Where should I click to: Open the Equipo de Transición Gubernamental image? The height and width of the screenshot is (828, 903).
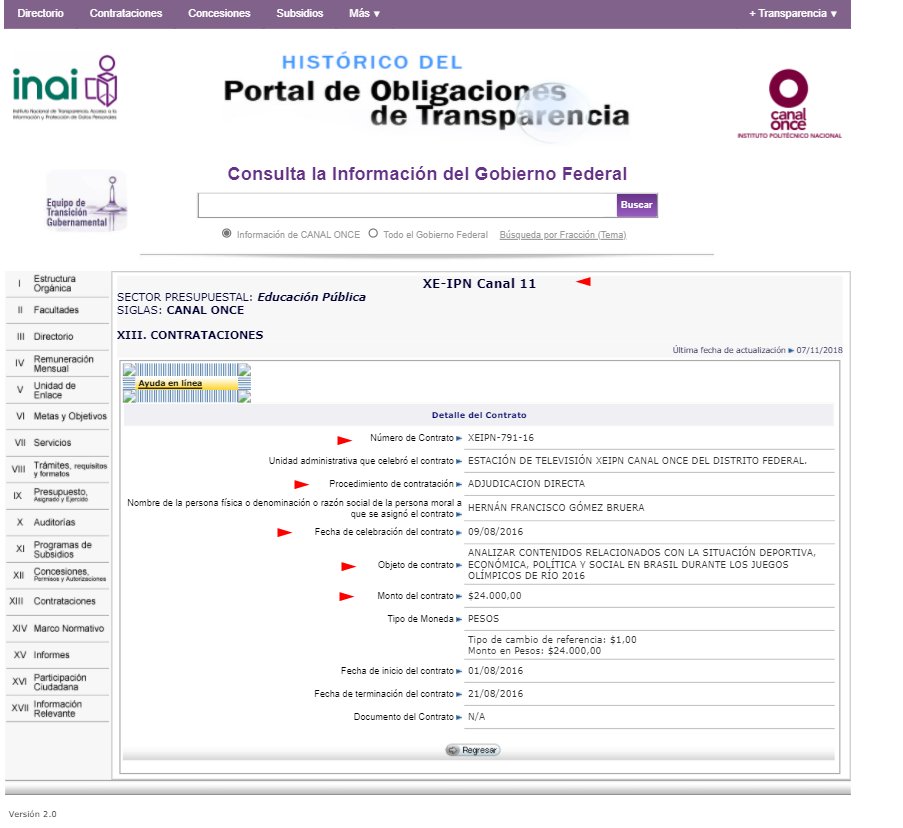pos(86,202)
